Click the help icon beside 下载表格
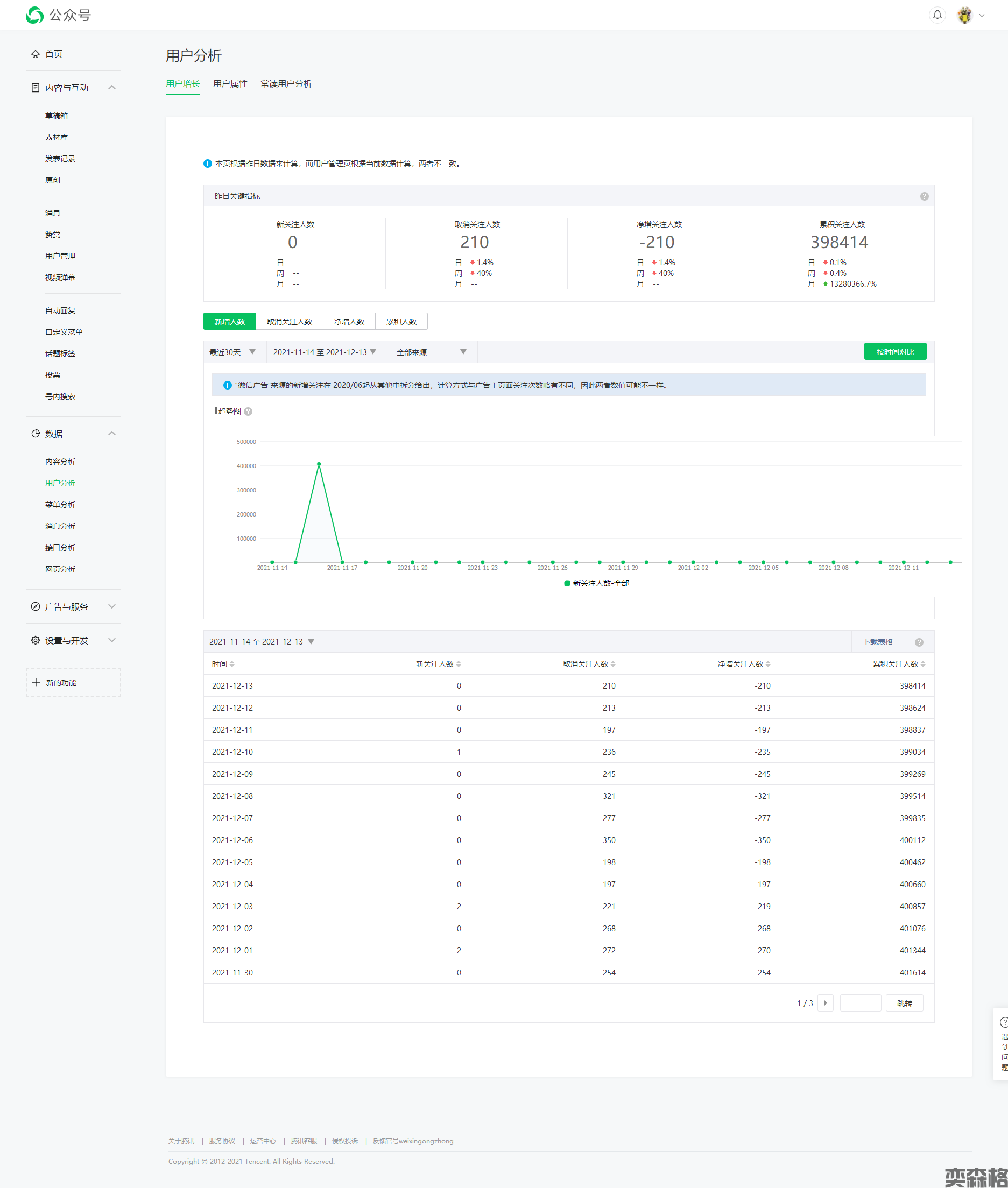Viewport: 1008px width, 1188px height. [x=919, y=642]
